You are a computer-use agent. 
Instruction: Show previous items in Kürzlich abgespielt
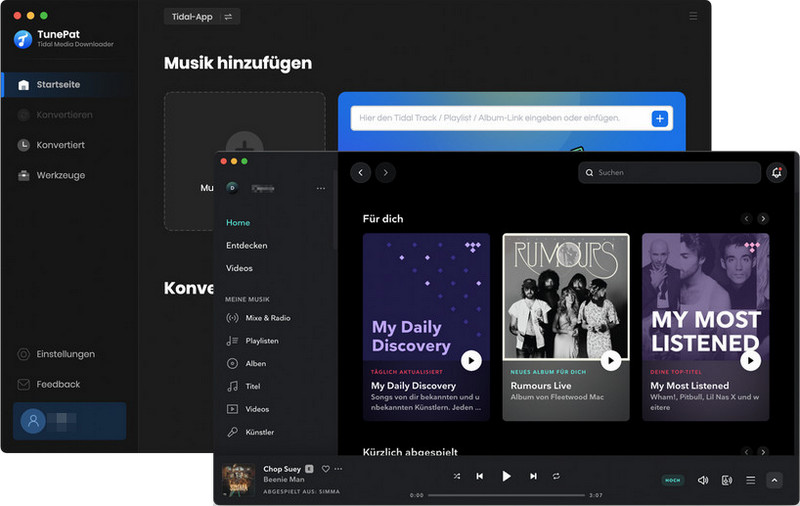(x=746, y=451)
